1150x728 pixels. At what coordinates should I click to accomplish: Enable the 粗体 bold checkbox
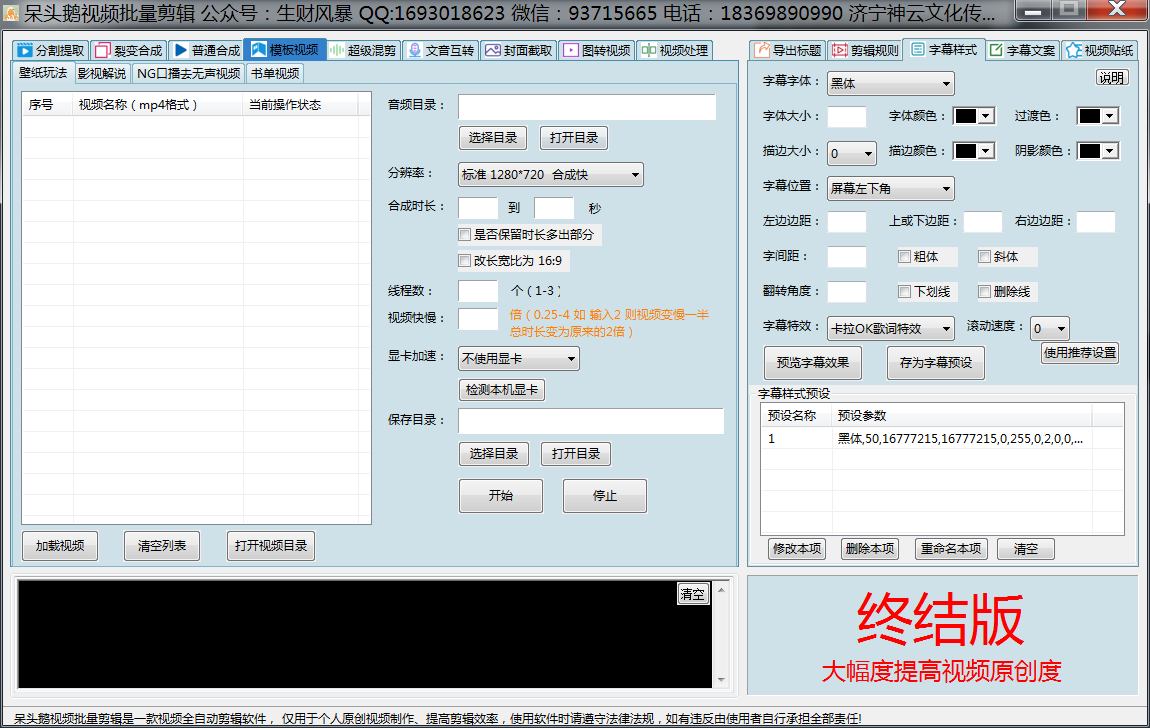(904, 257)
